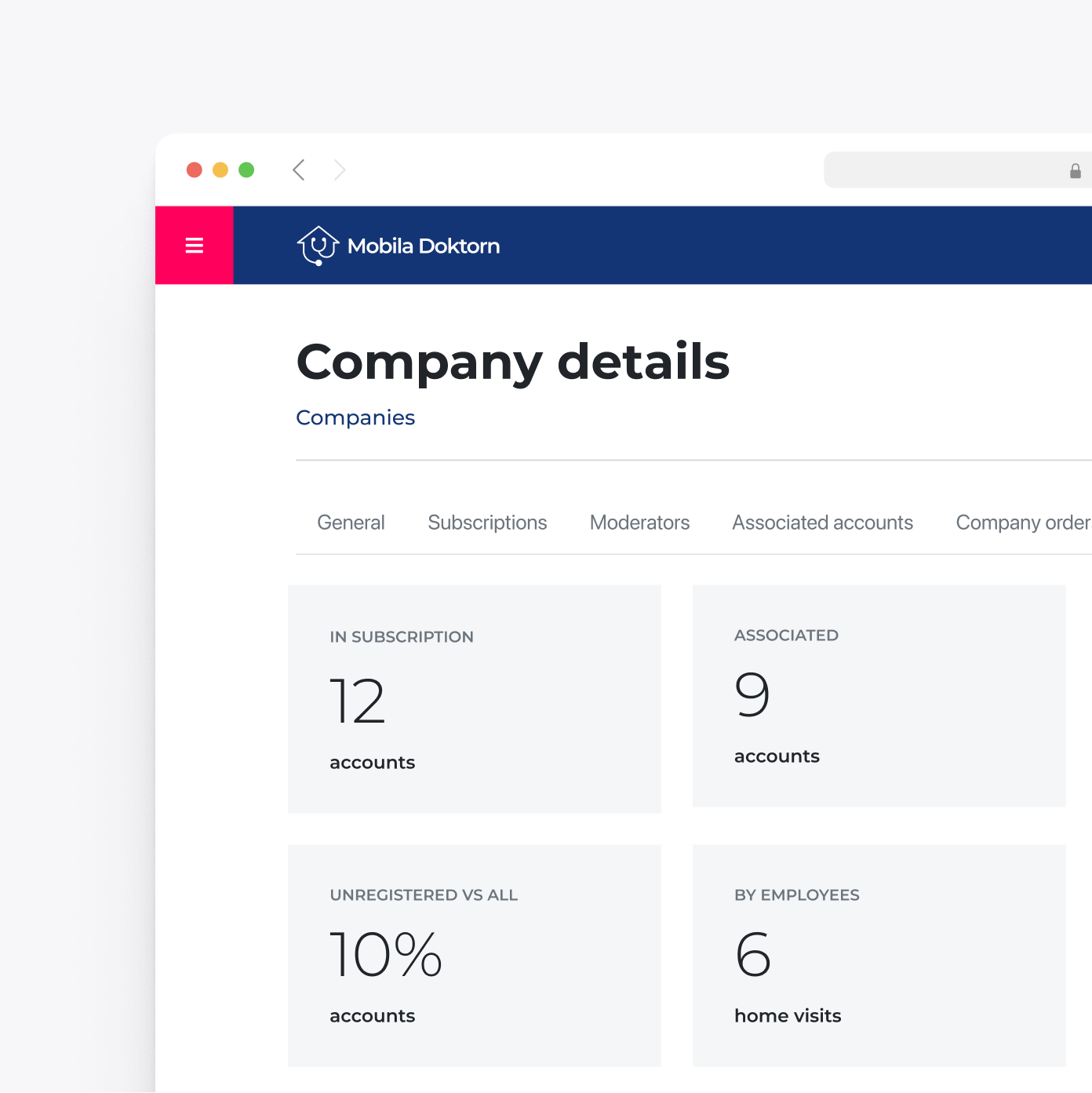Open the Company orders tab
This screenshot has height=1093, width=1092.
1022,523
